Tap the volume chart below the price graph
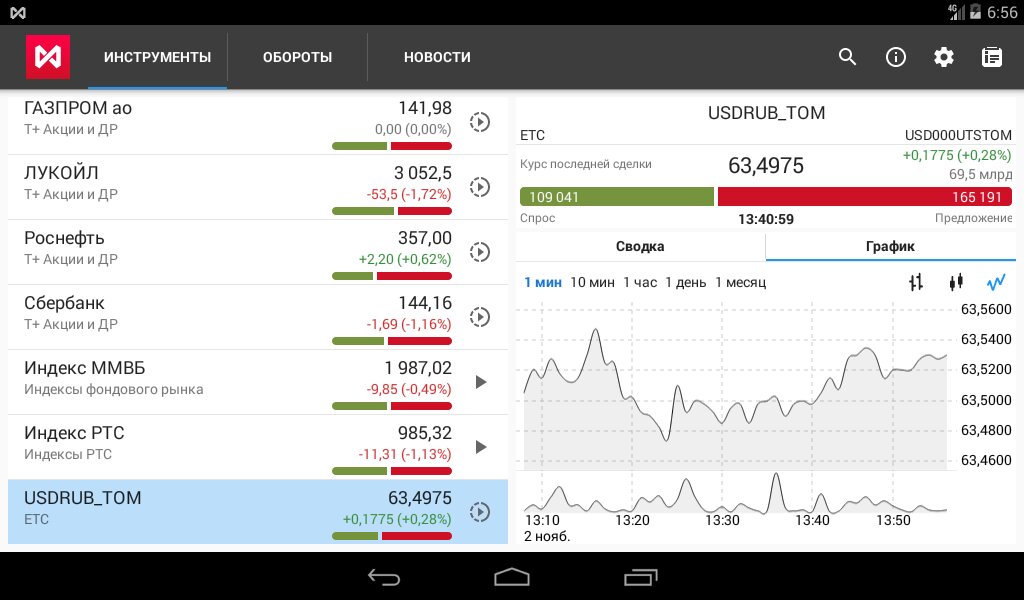The width and height of the screenshot is (1024, 600). [x=735, y=492]
